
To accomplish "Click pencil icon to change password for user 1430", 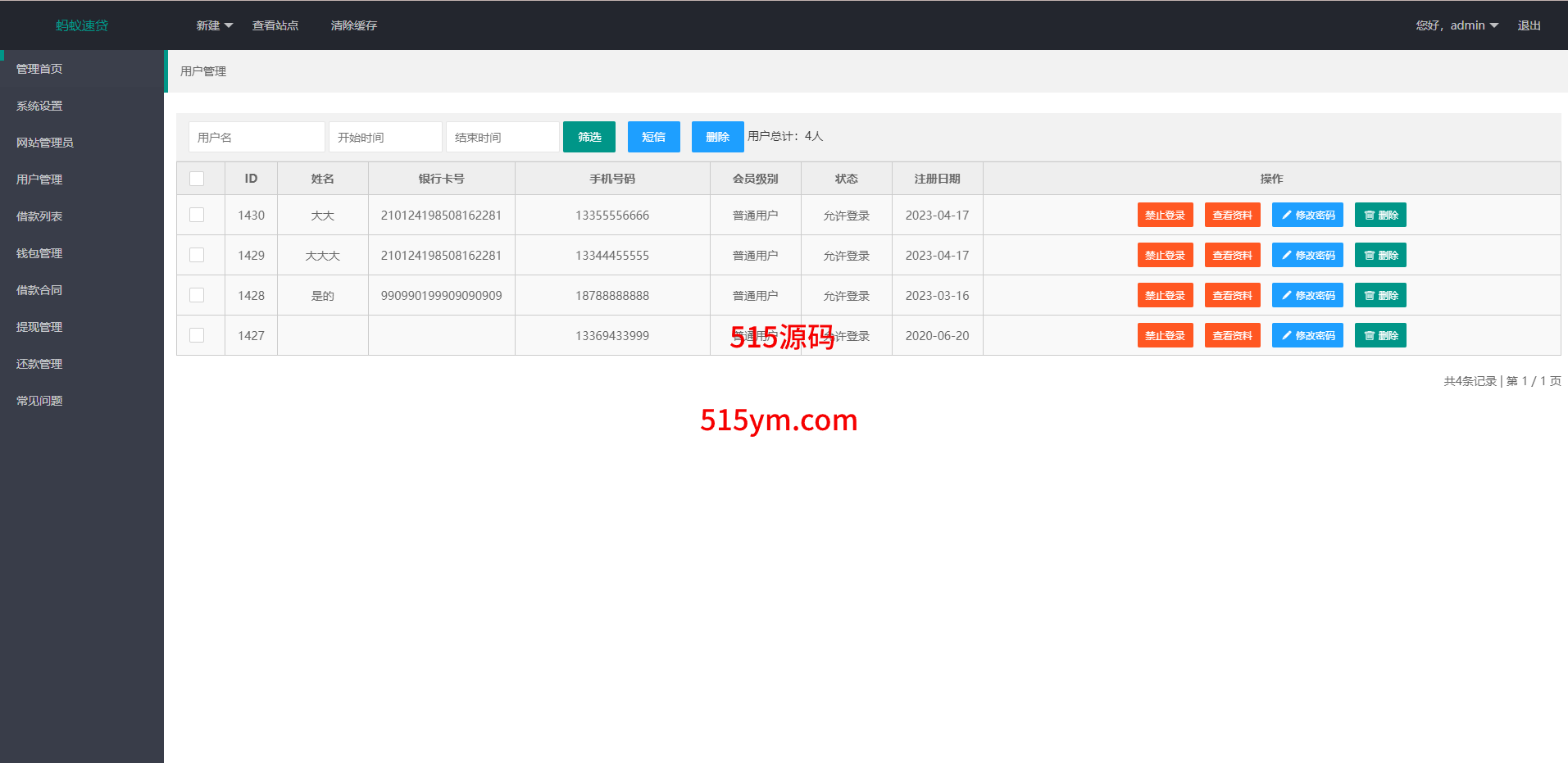I will [x=1287, y=216].
